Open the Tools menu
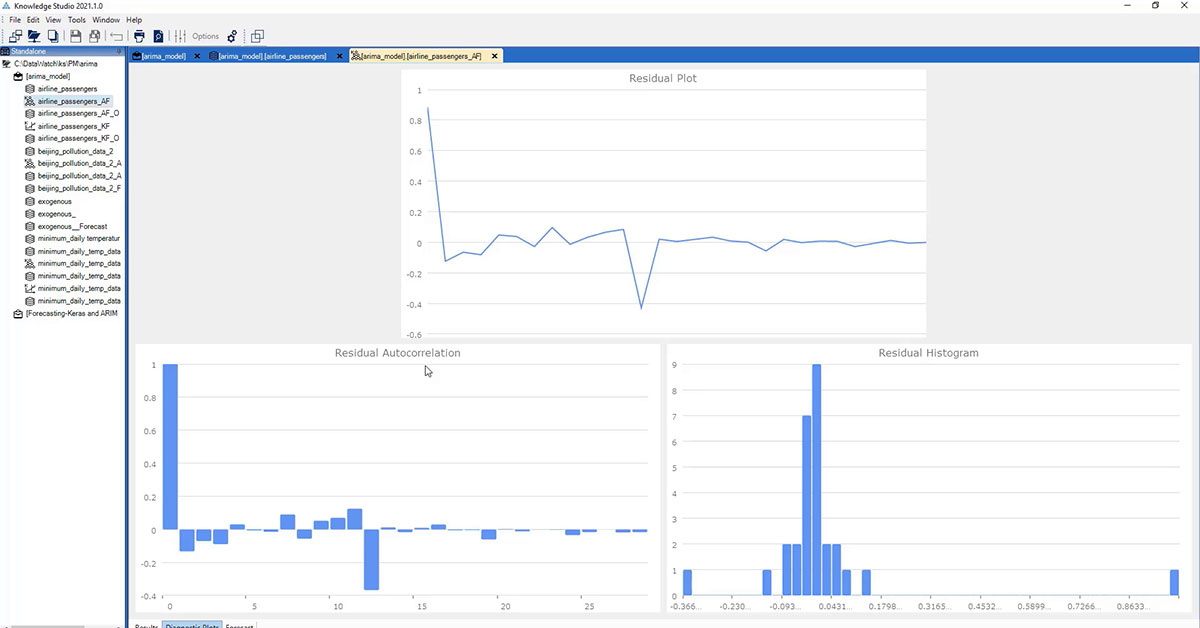 tap(76, 20)
